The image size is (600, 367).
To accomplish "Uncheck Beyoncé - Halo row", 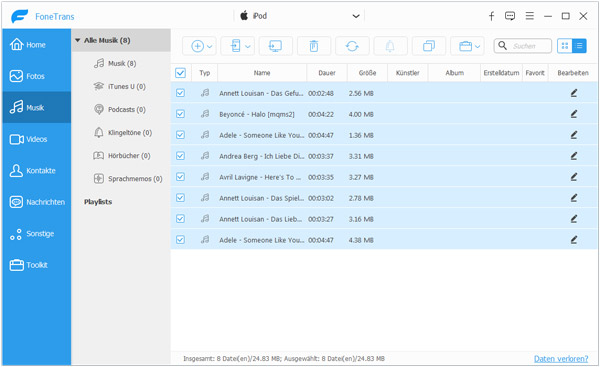I will pyautogui.click(x=180, y=114).
